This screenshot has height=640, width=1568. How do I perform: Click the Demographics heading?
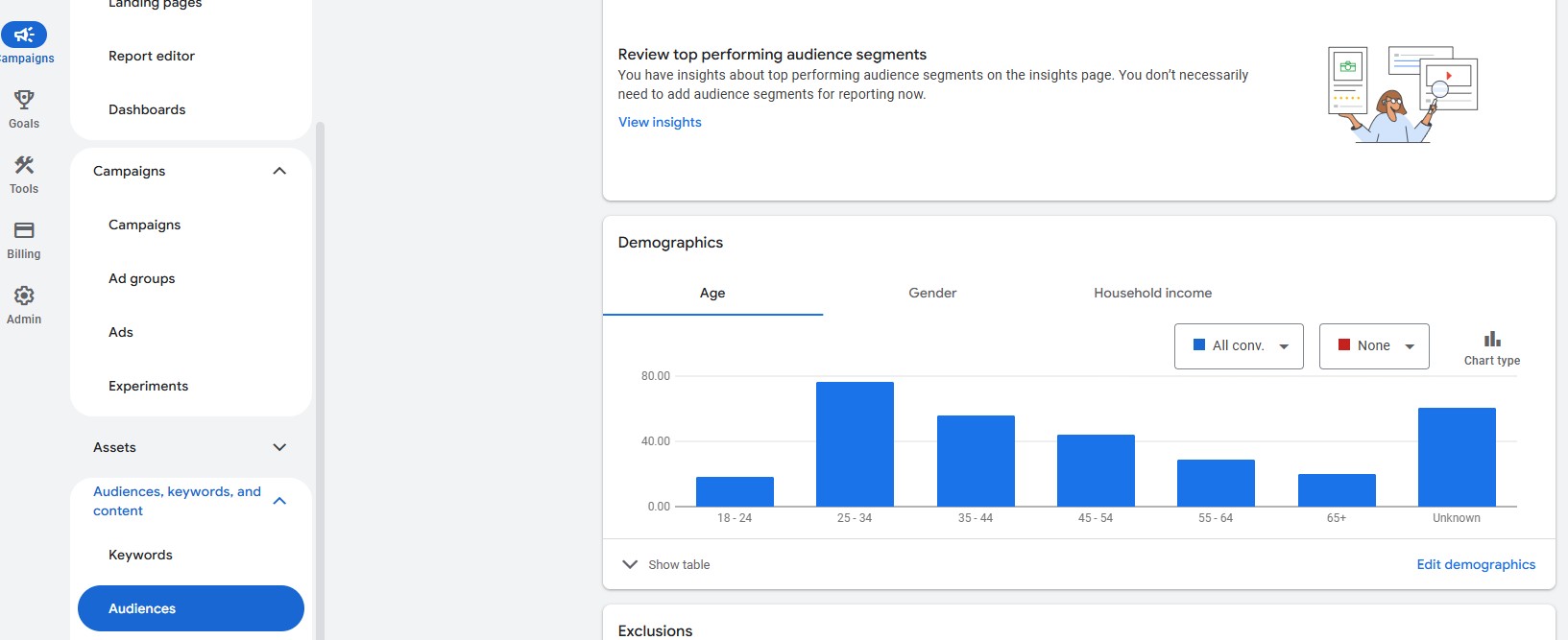click(670, 243)
